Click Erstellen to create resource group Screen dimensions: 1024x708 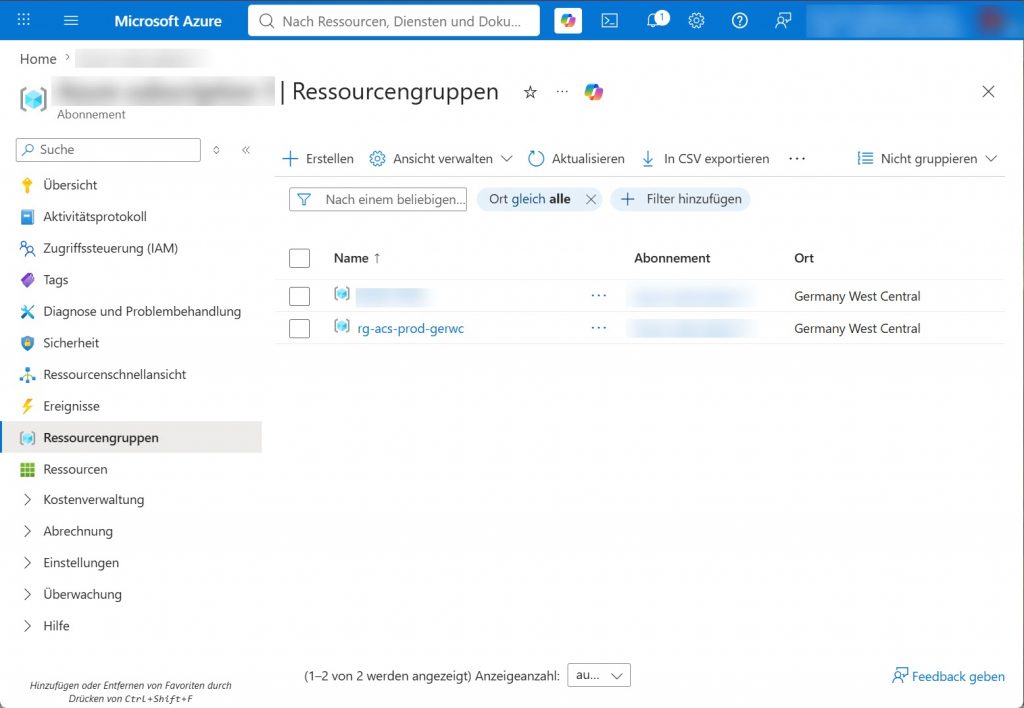[x=318, y=159]
